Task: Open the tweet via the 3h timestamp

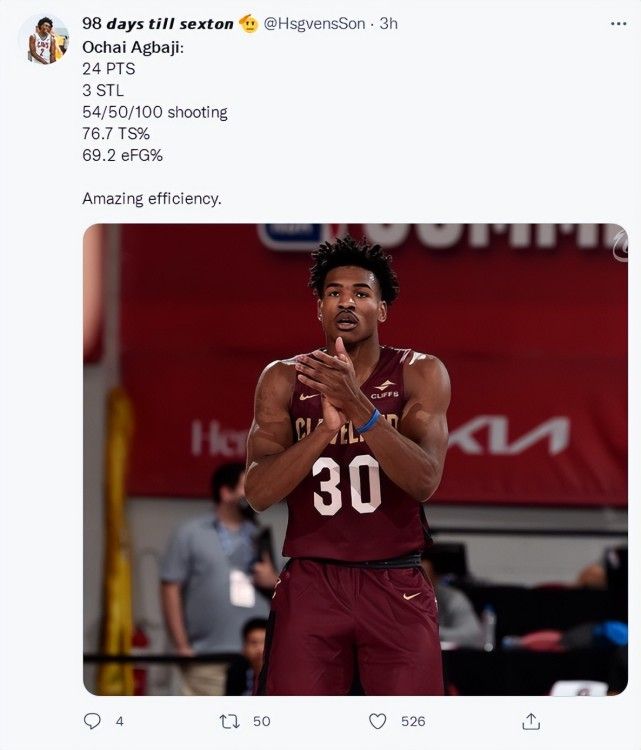Action: click(x=388, y=24)
